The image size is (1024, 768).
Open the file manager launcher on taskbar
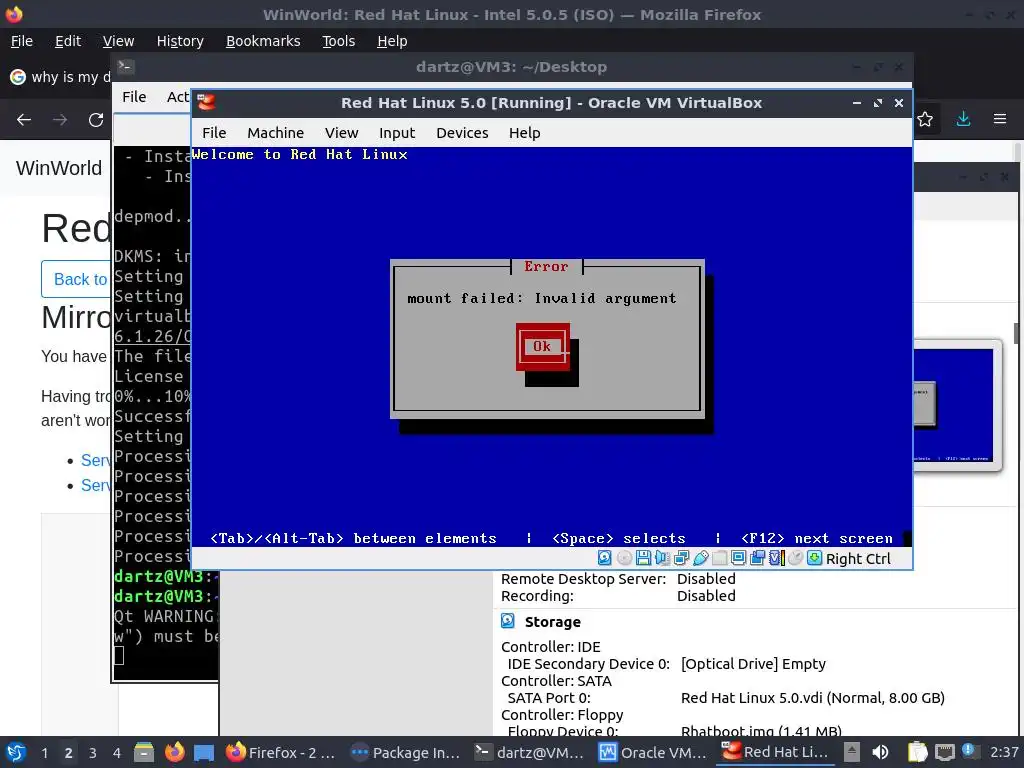point(144,752)
